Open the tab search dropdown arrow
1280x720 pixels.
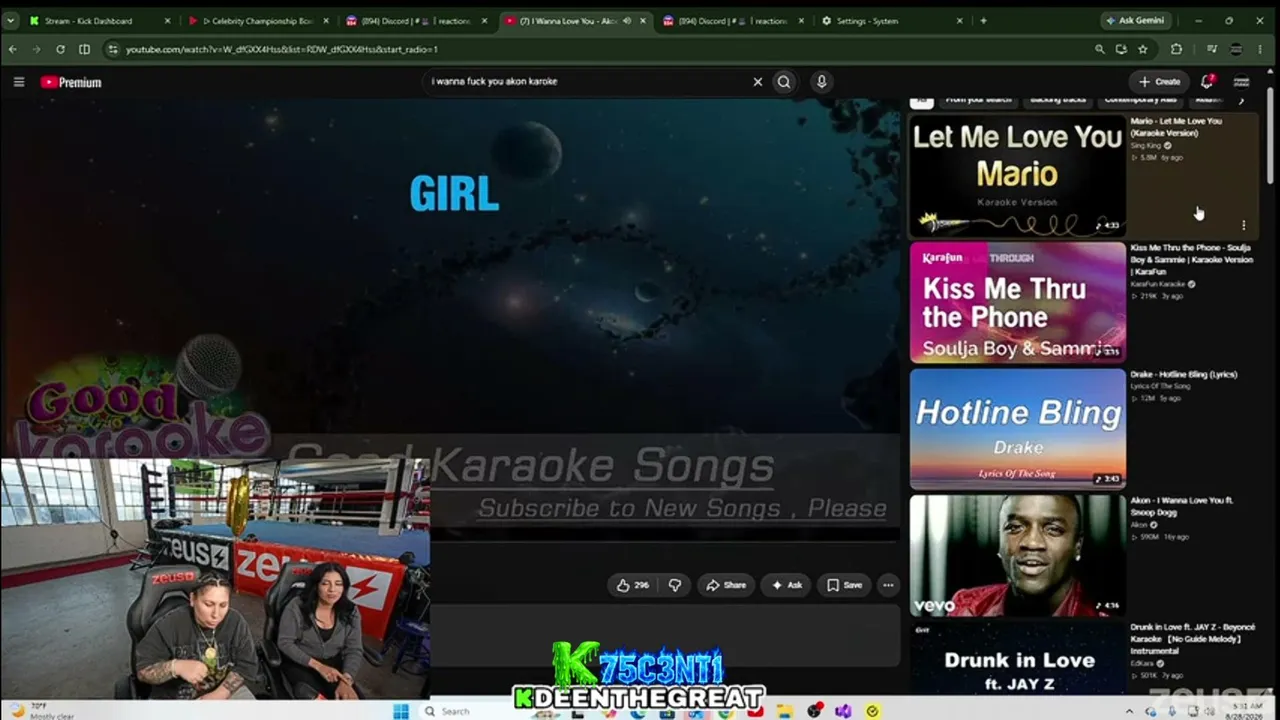[10, 21]
